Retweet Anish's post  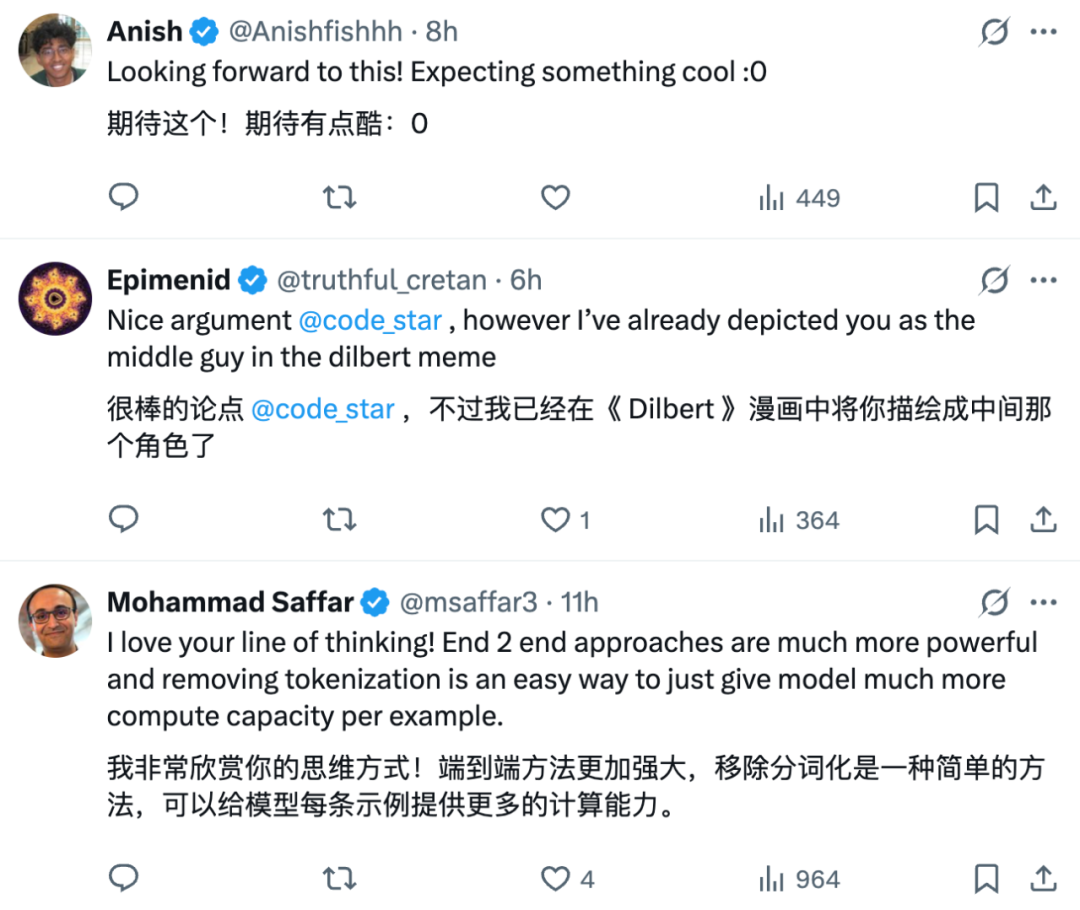coord(339,198)
